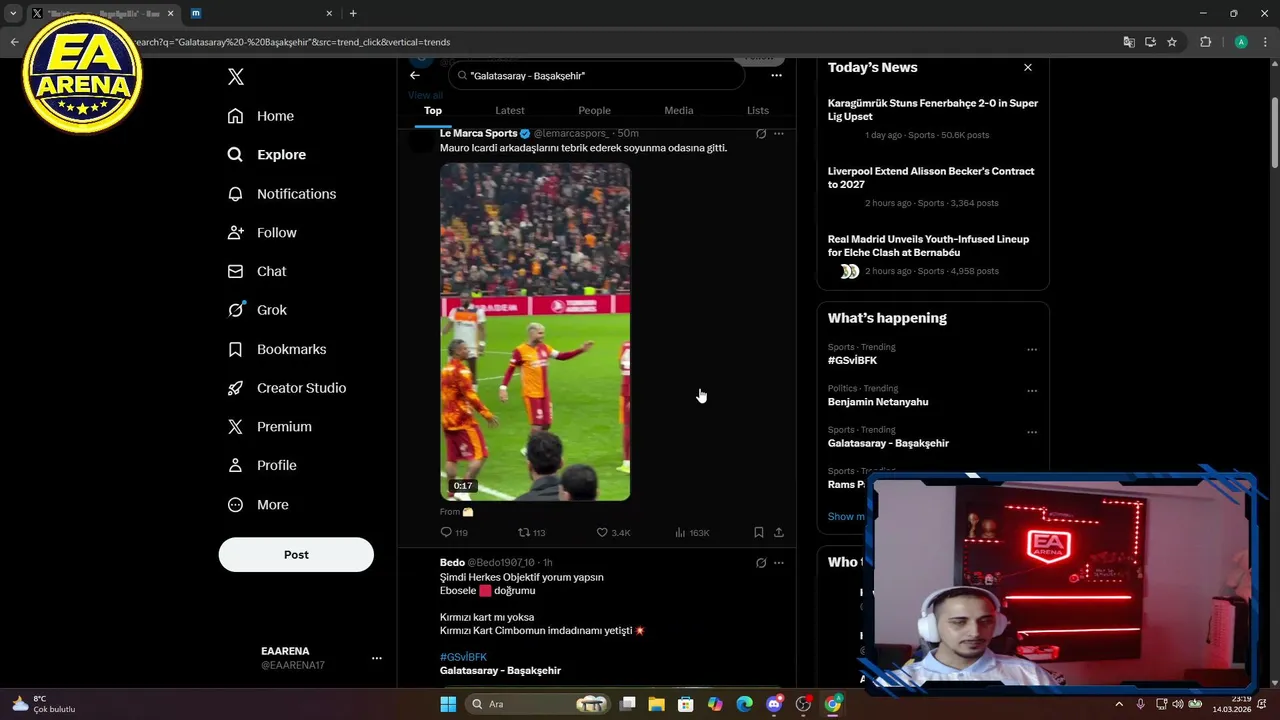Open EAARENA account switcher menu
Viewport: 1280px width, 720px height.
[x=377, y=658]
